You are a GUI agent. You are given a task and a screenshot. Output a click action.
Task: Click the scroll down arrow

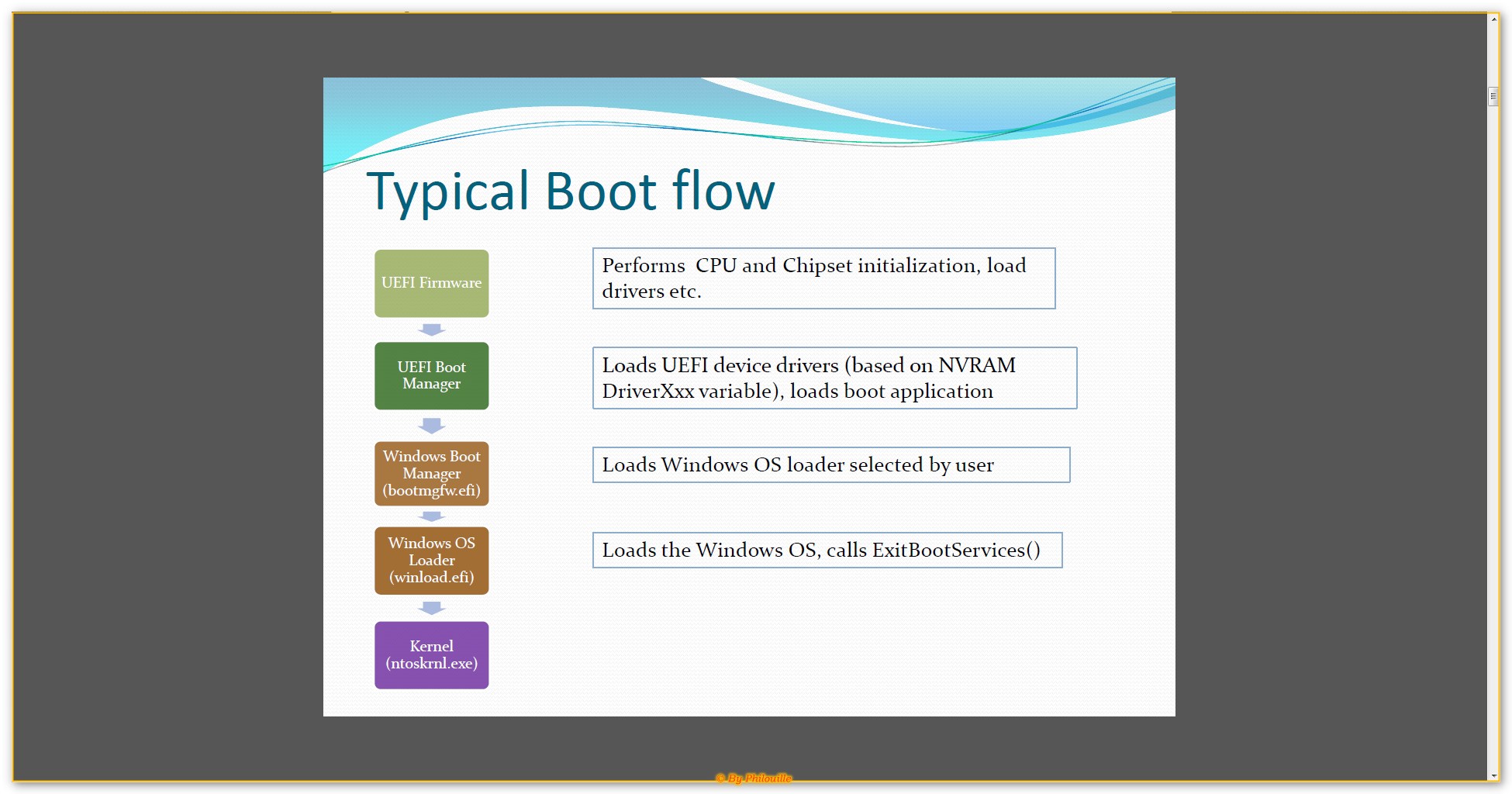click(1493, 775)
